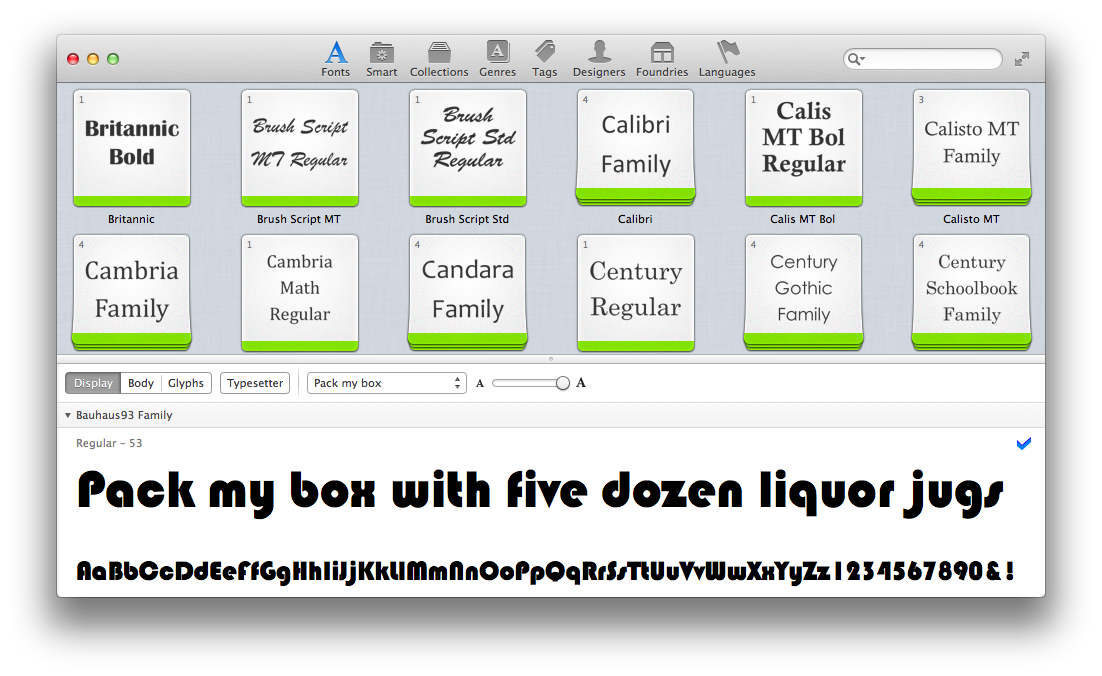Select the Calibri Family card
The width and height of the screenshot is (1102, 676).
point(635,148)
